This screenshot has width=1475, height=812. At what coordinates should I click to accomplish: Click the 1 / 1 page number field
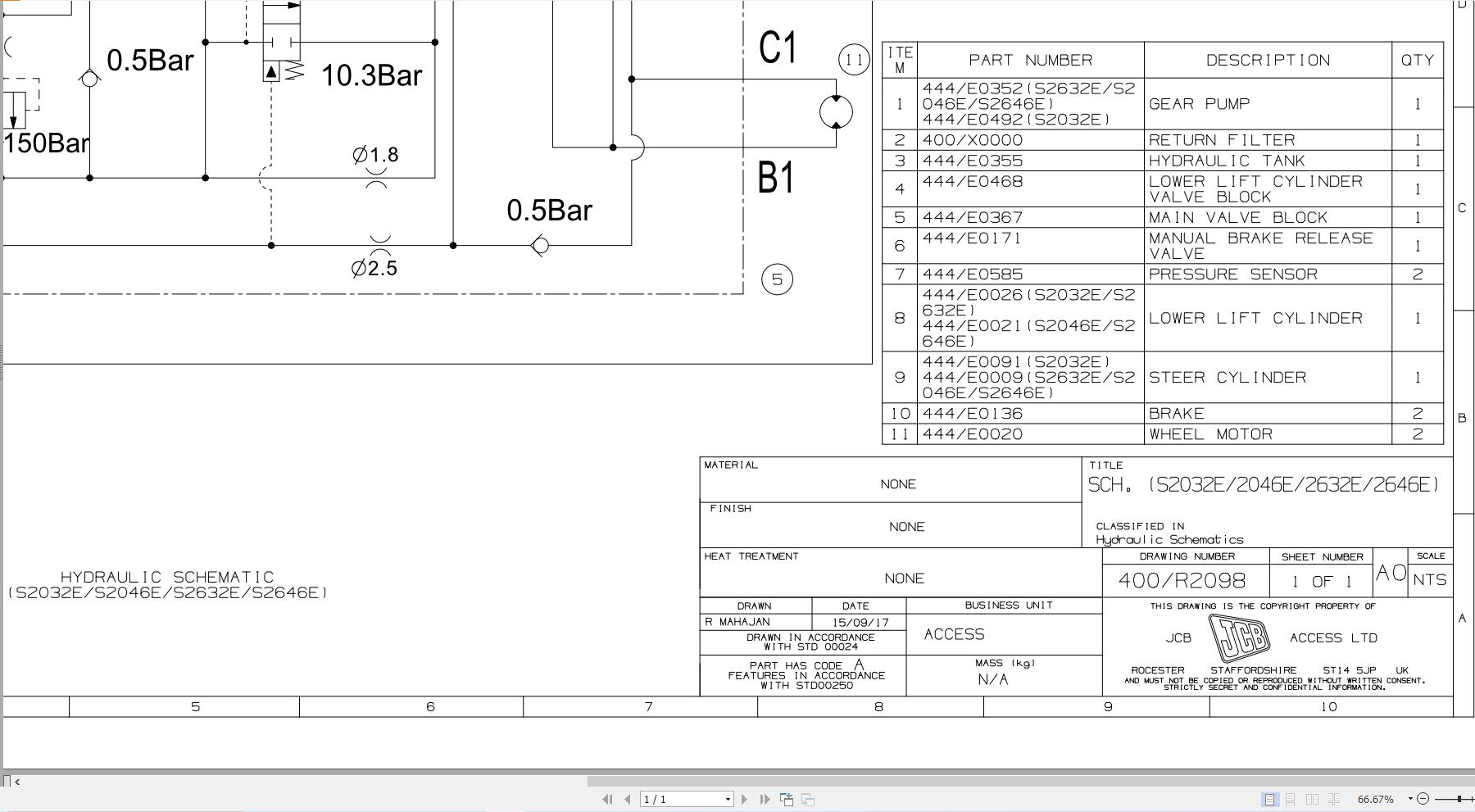pyautogui.click(x=680, y=799)
